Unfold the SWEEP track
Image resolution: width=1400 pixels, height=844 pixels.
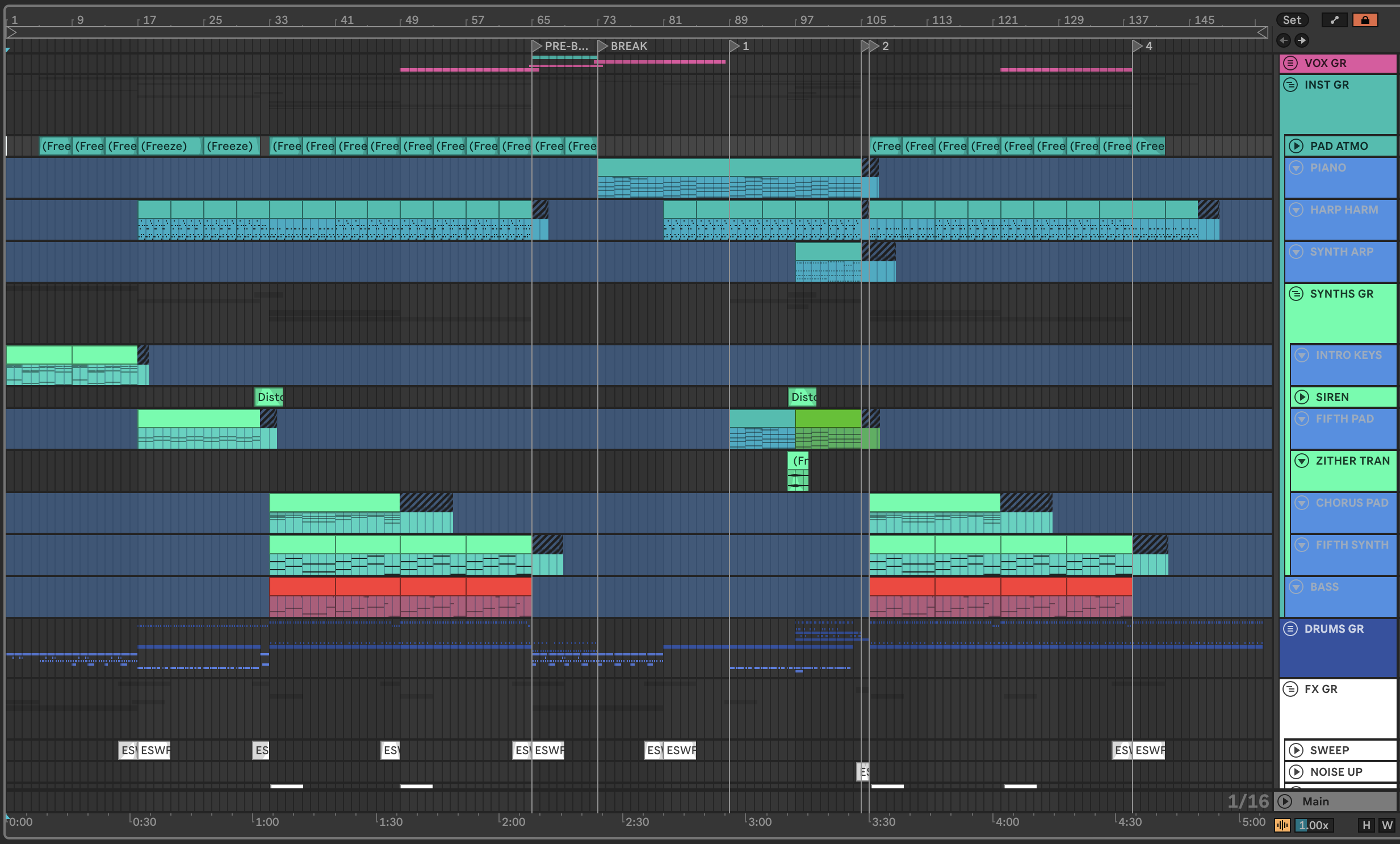tap(1296, 750)
